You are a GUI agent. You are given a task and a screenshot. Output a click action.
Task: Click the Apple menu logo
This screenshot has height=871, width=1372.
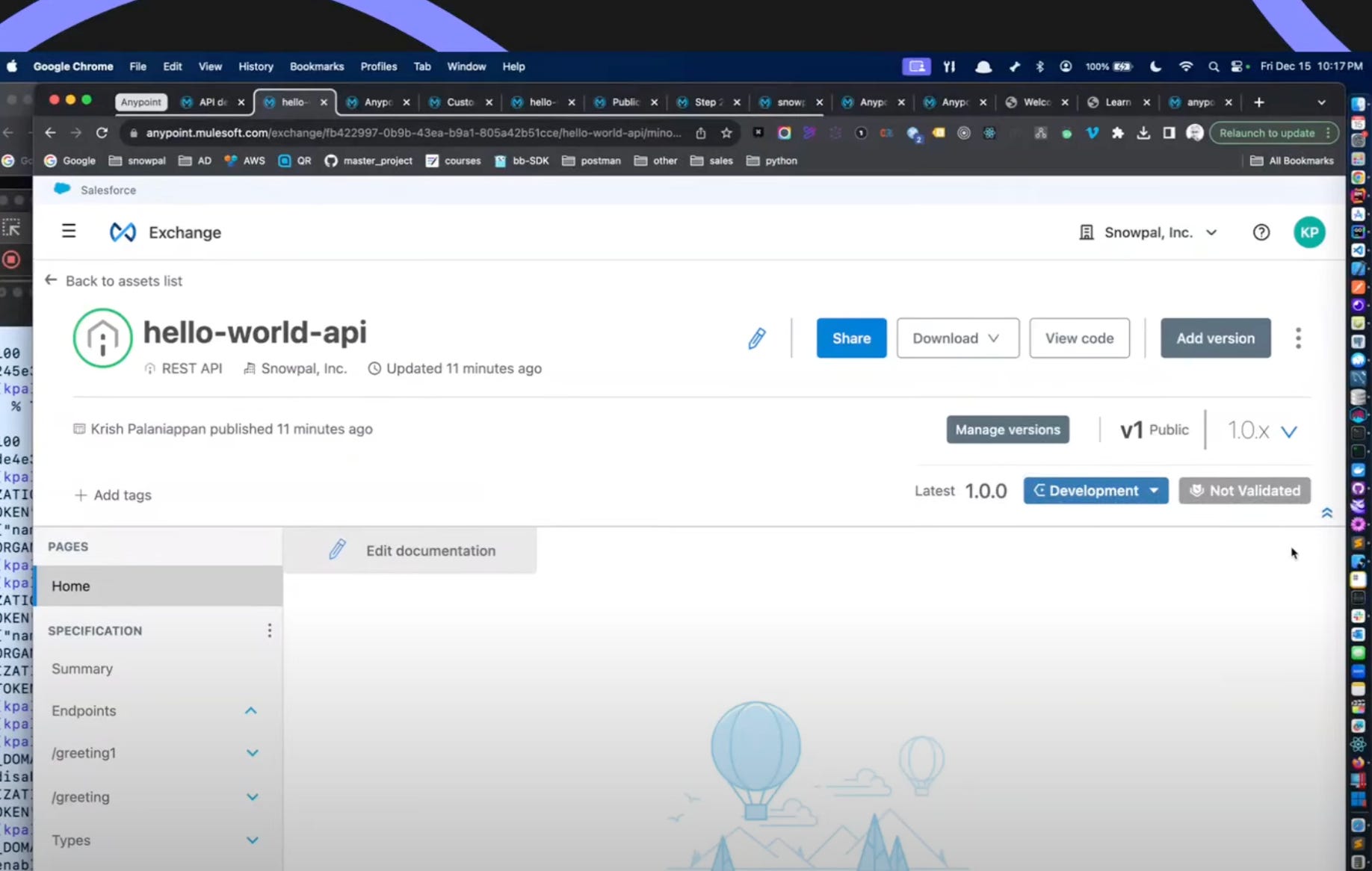click(x=12, y=66)
